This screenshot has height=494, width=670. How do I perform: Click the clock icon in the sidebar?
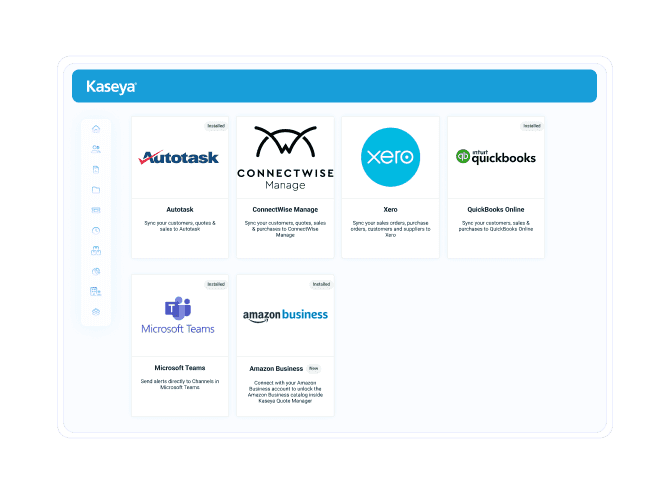click(96, 230)
